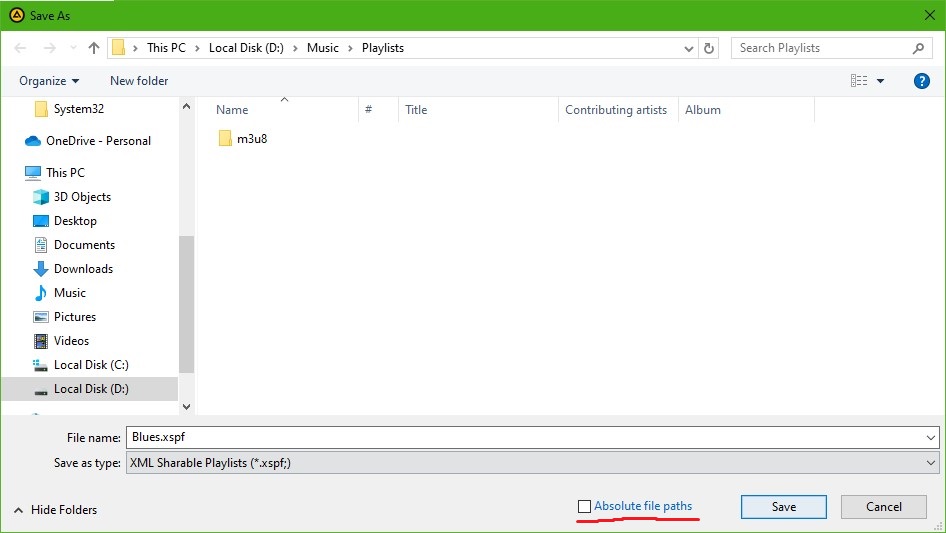This screenshot has height=533, width=946.
Task: Click the Blues.xspf file name field
Action: coord(520,437)
